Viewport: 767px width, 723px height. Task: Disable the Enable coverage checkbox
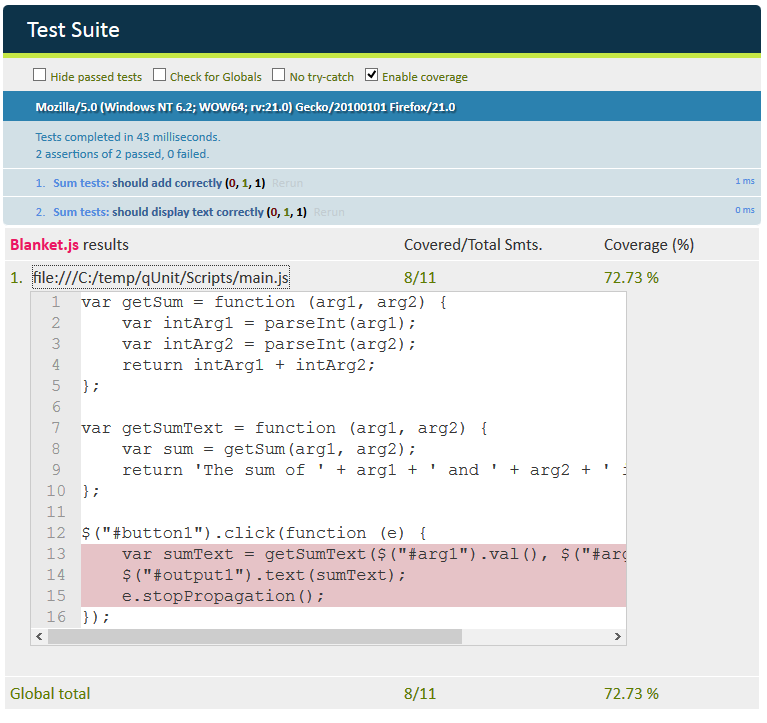pos(372,75)
